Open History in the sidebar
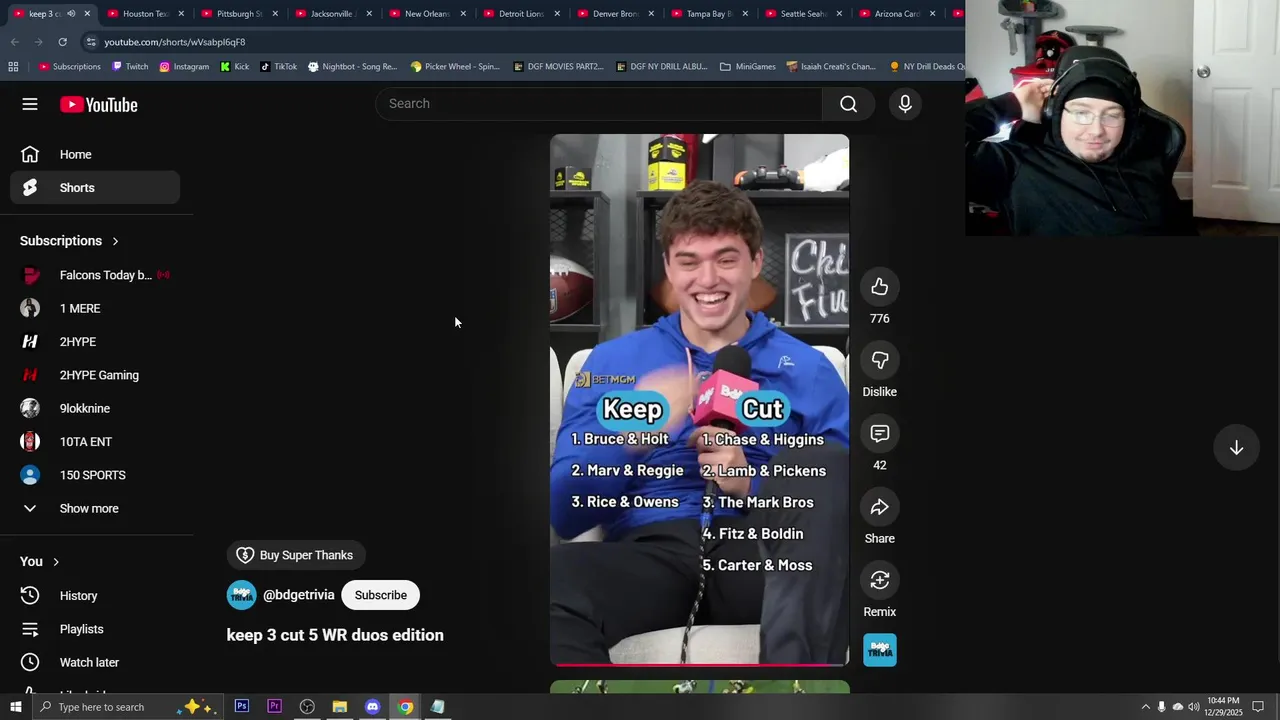This screenshot has width=1280, height=720. (x=95, y=596)
